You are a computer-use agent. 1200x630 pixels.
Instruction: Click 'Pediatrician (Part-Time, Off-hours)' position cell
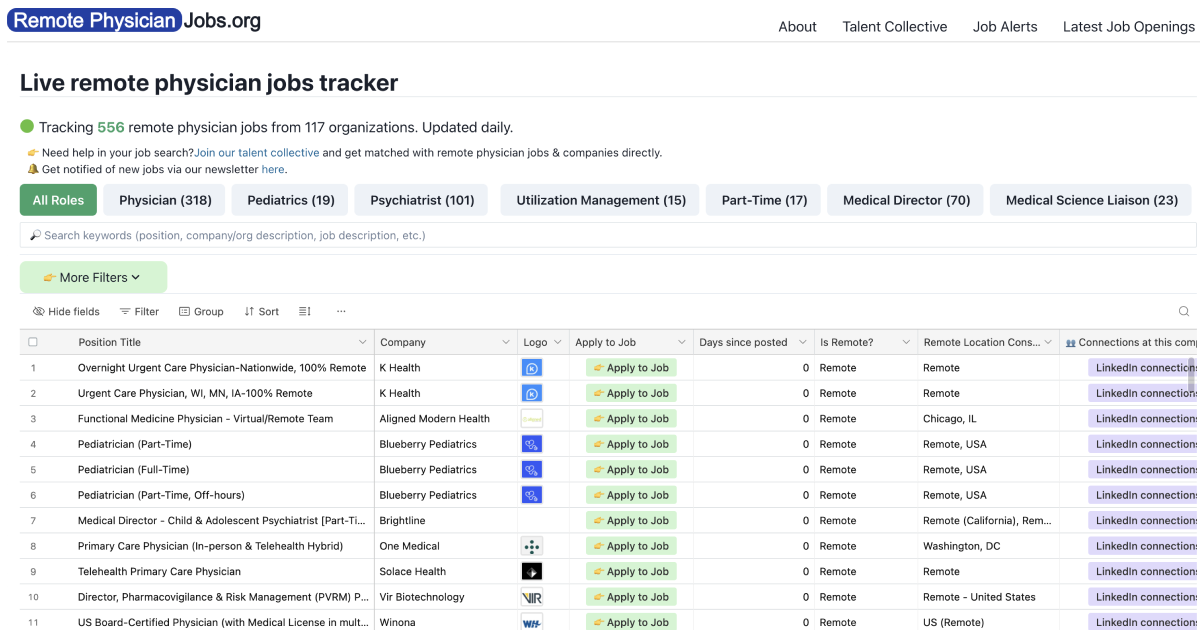coord(161,495)
